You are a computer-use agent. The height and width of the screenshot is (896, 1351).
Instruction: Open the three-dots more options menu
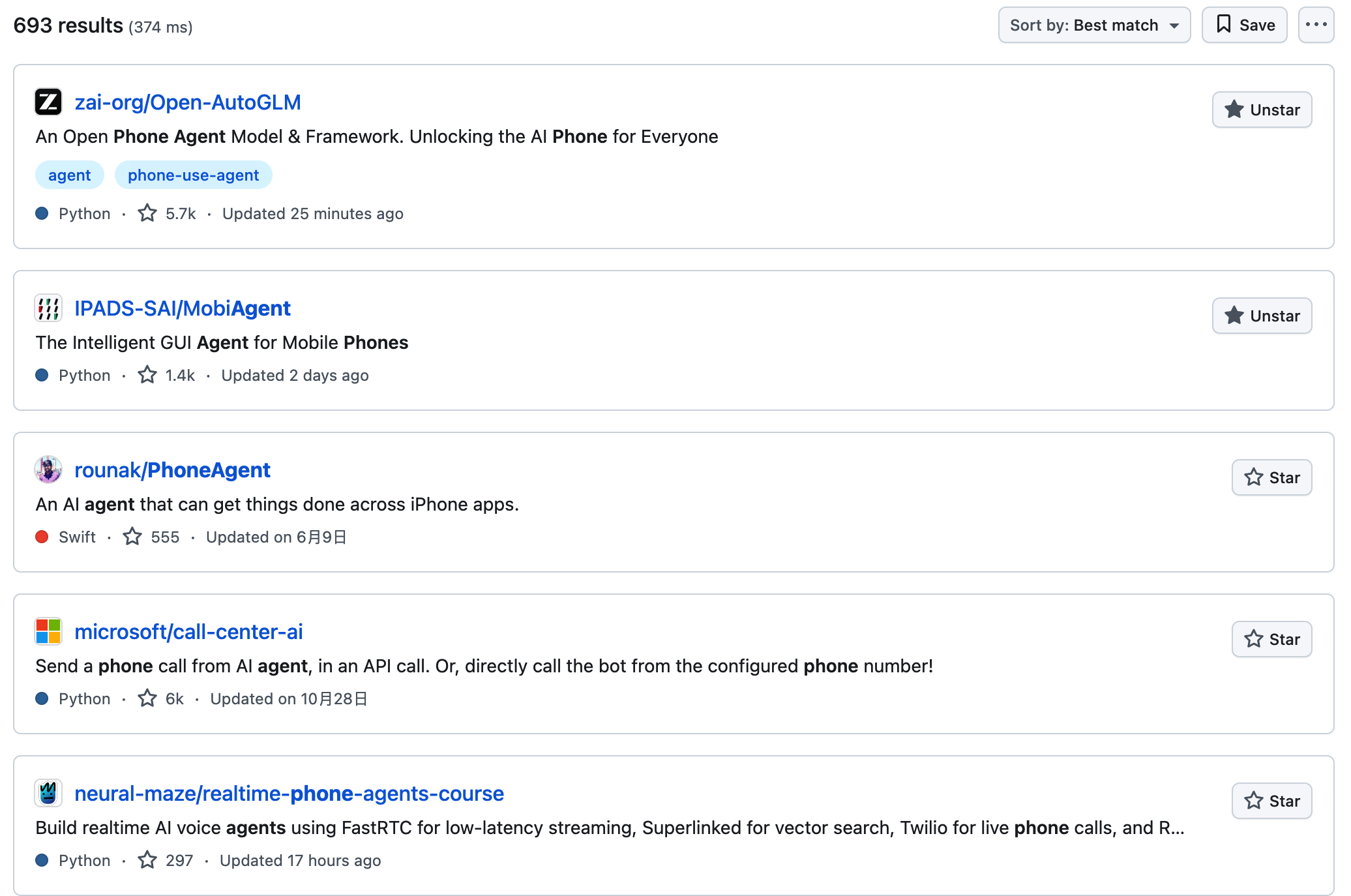(1316, 25)
